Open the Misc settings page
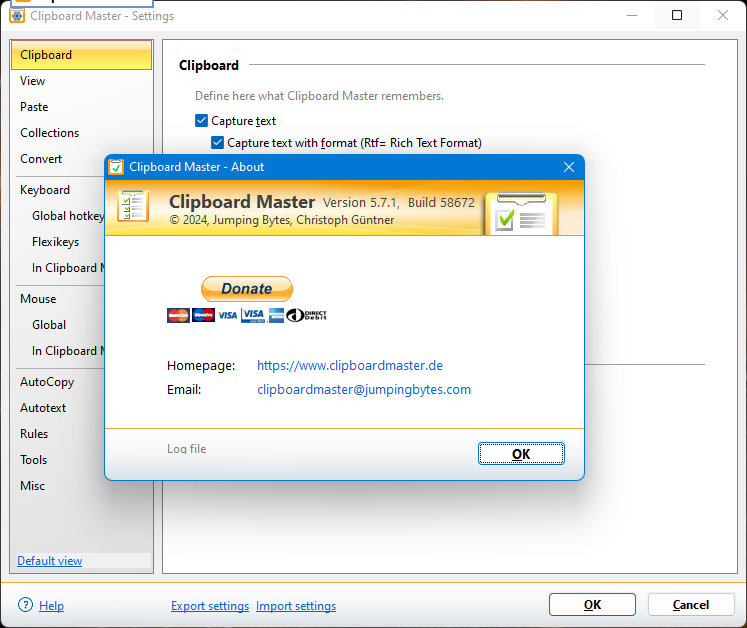The image size is (747, 628). (x=32, y=486)
